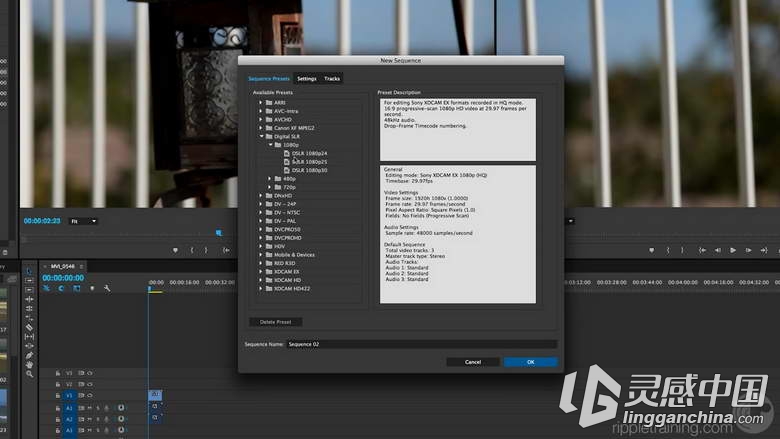Toggle lock on track V2
The width and height of the screenshot is (780, 439).
58,384
